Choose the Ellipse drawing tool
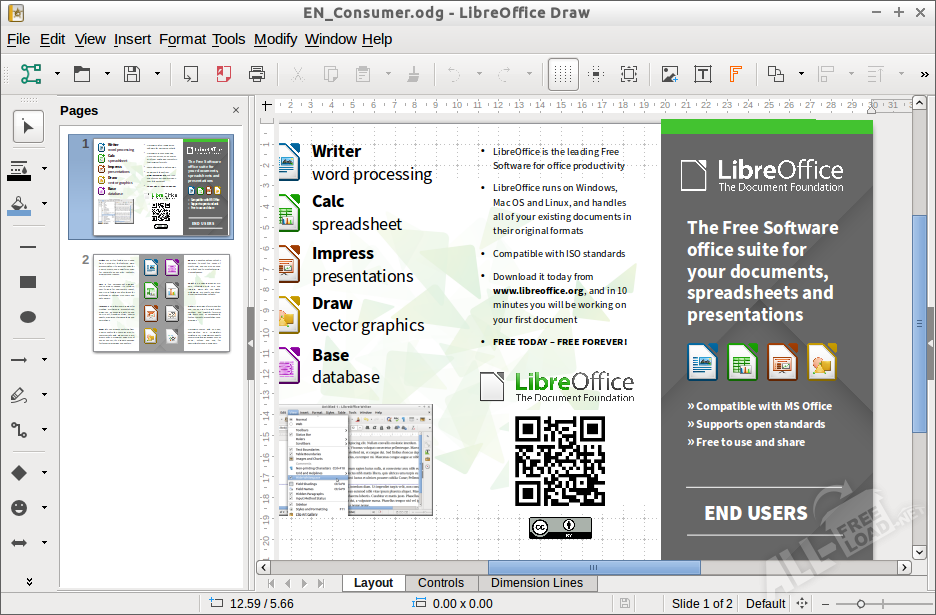 [x=27, y=317]
